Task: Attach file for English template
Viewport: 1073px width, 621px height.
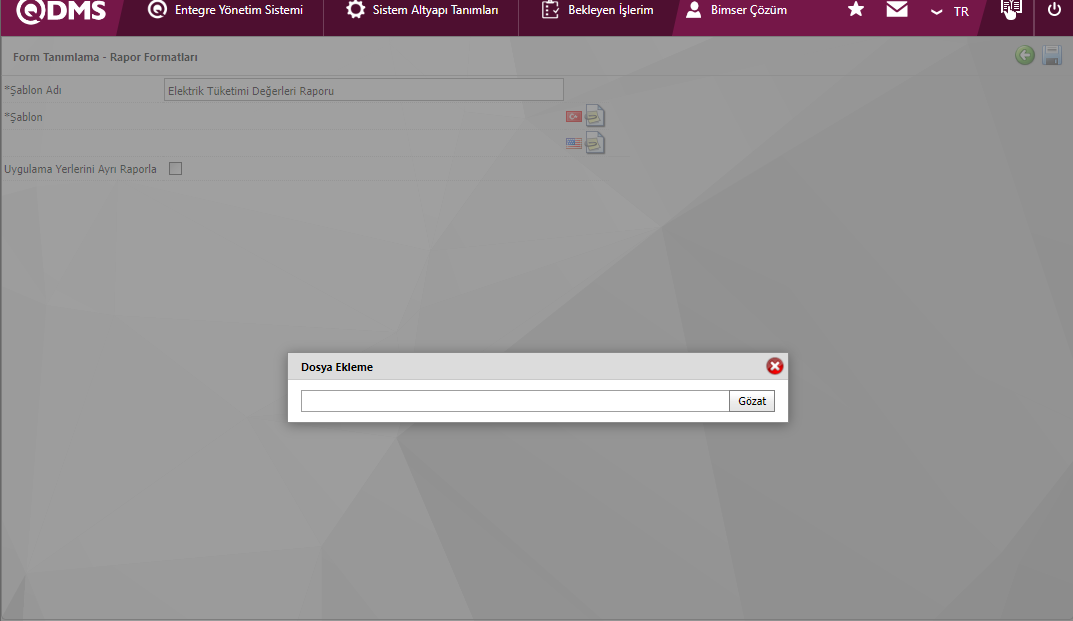Action: [595, 142]
